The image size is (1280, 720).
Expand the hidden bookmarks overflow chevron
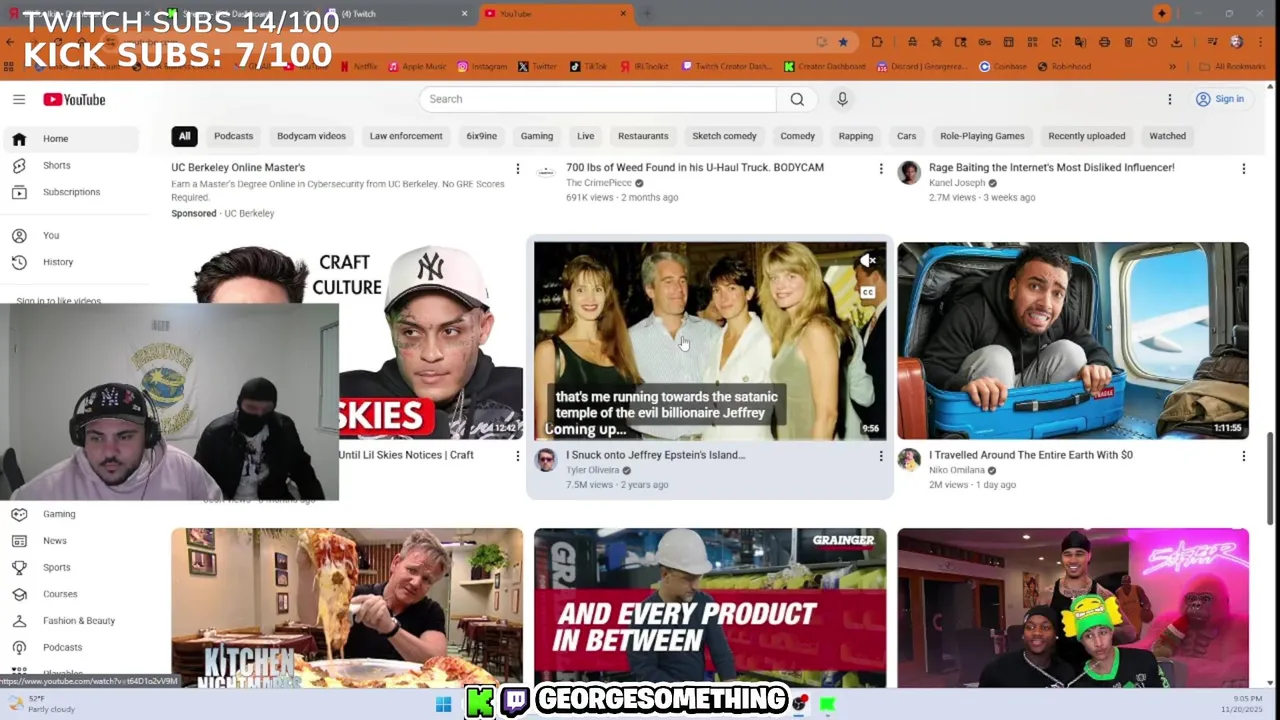point(1172,67)
